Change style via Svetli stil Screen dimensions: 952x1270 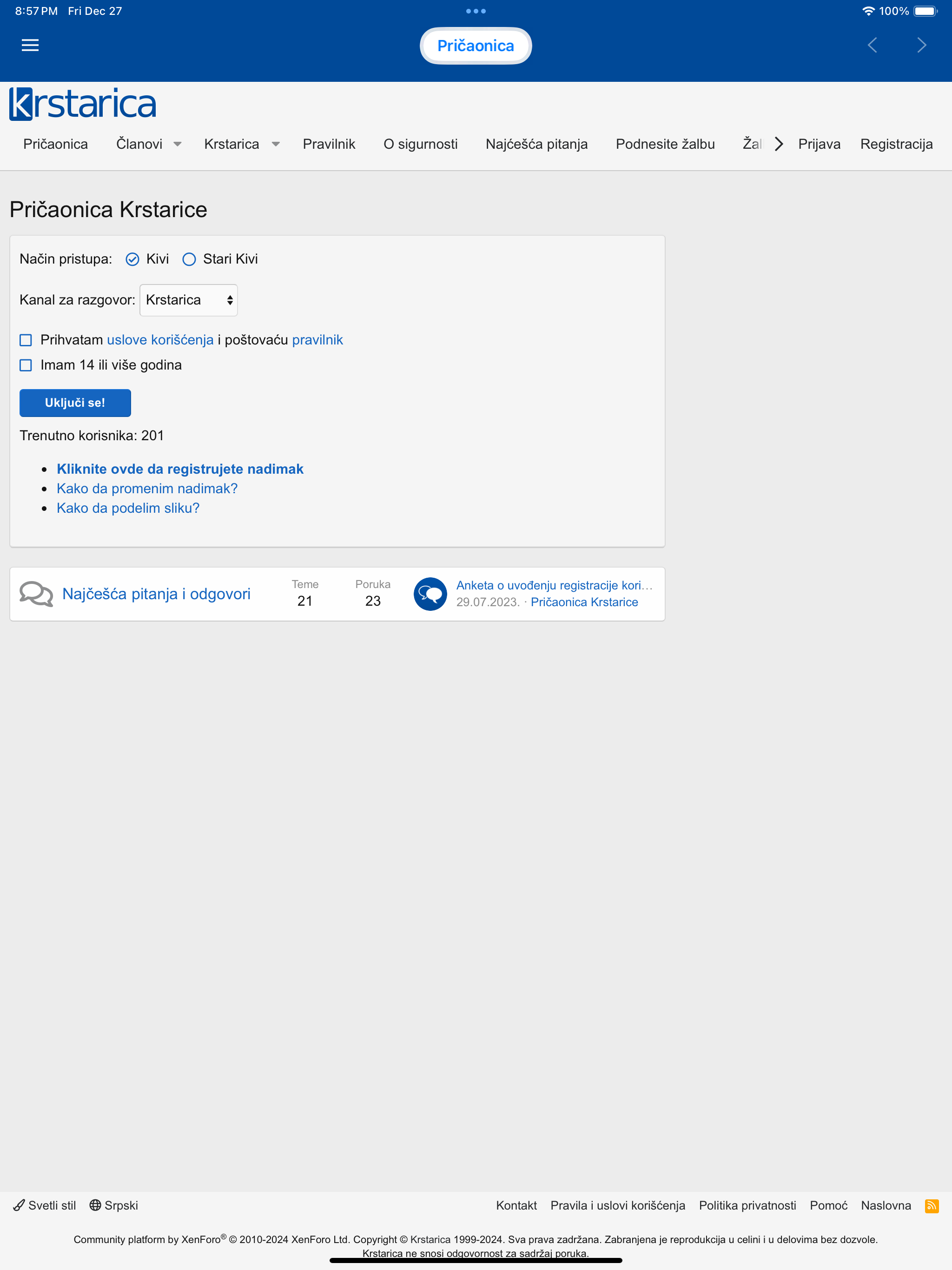click(x=45, y=1205)
